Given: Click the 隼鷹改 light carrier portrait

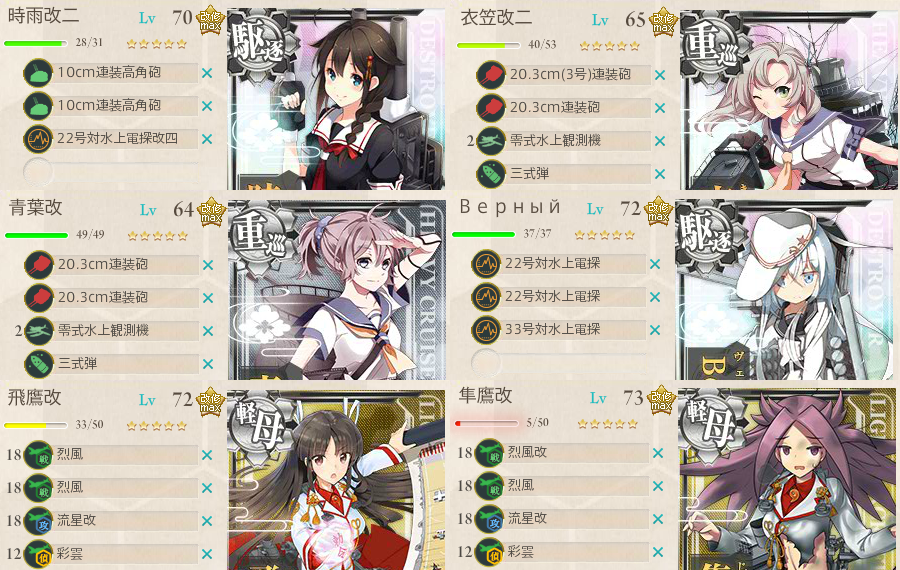Looking at the screenshot, I should point(786,479).
